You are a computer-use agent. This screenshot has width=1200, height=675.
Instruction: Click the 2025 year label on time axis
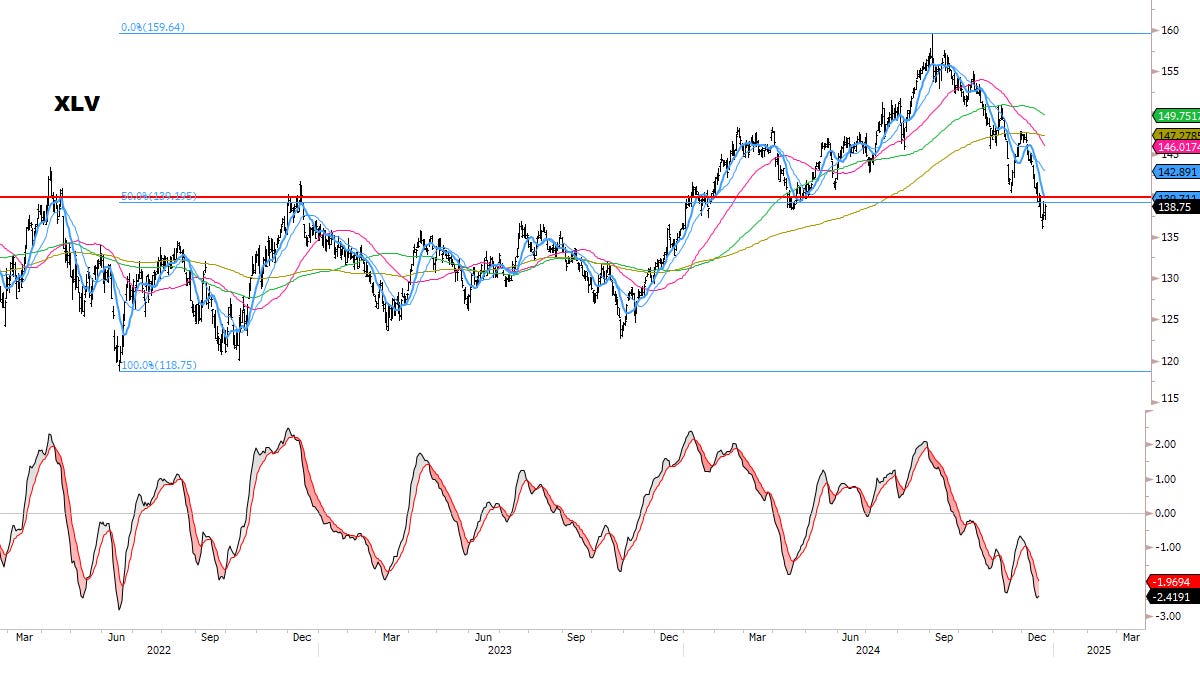click(1098, 650)
